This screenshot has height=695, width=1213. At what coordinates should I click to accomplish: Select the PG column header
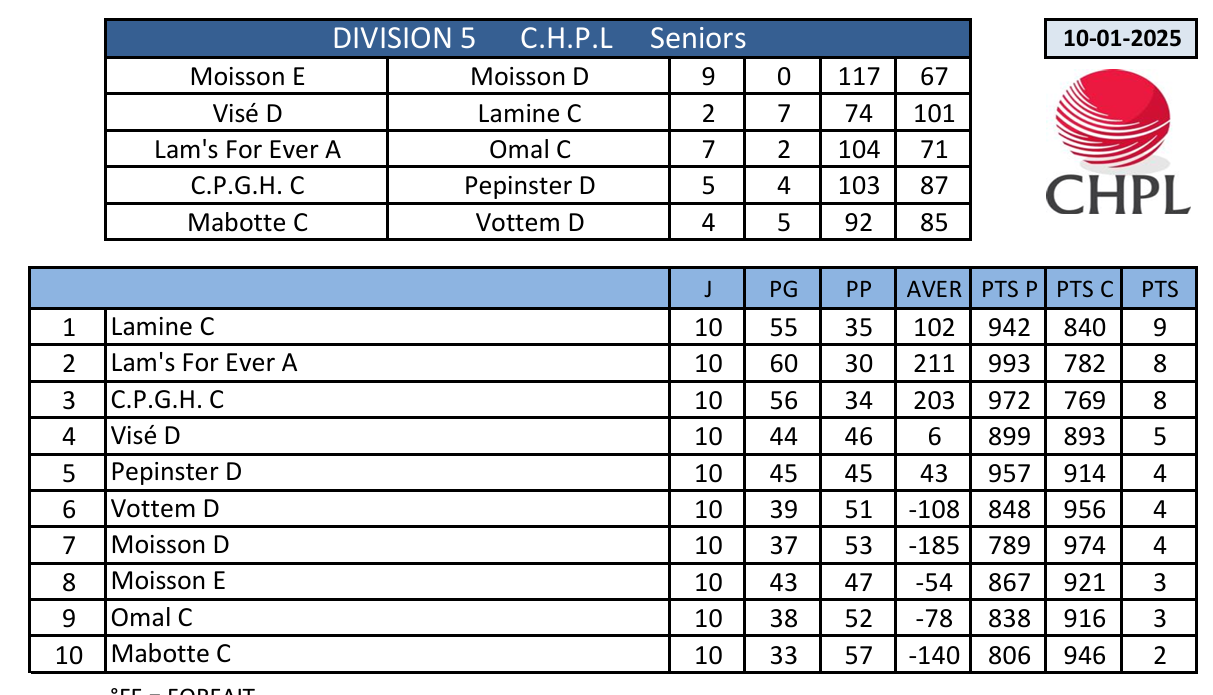(783, 290)
